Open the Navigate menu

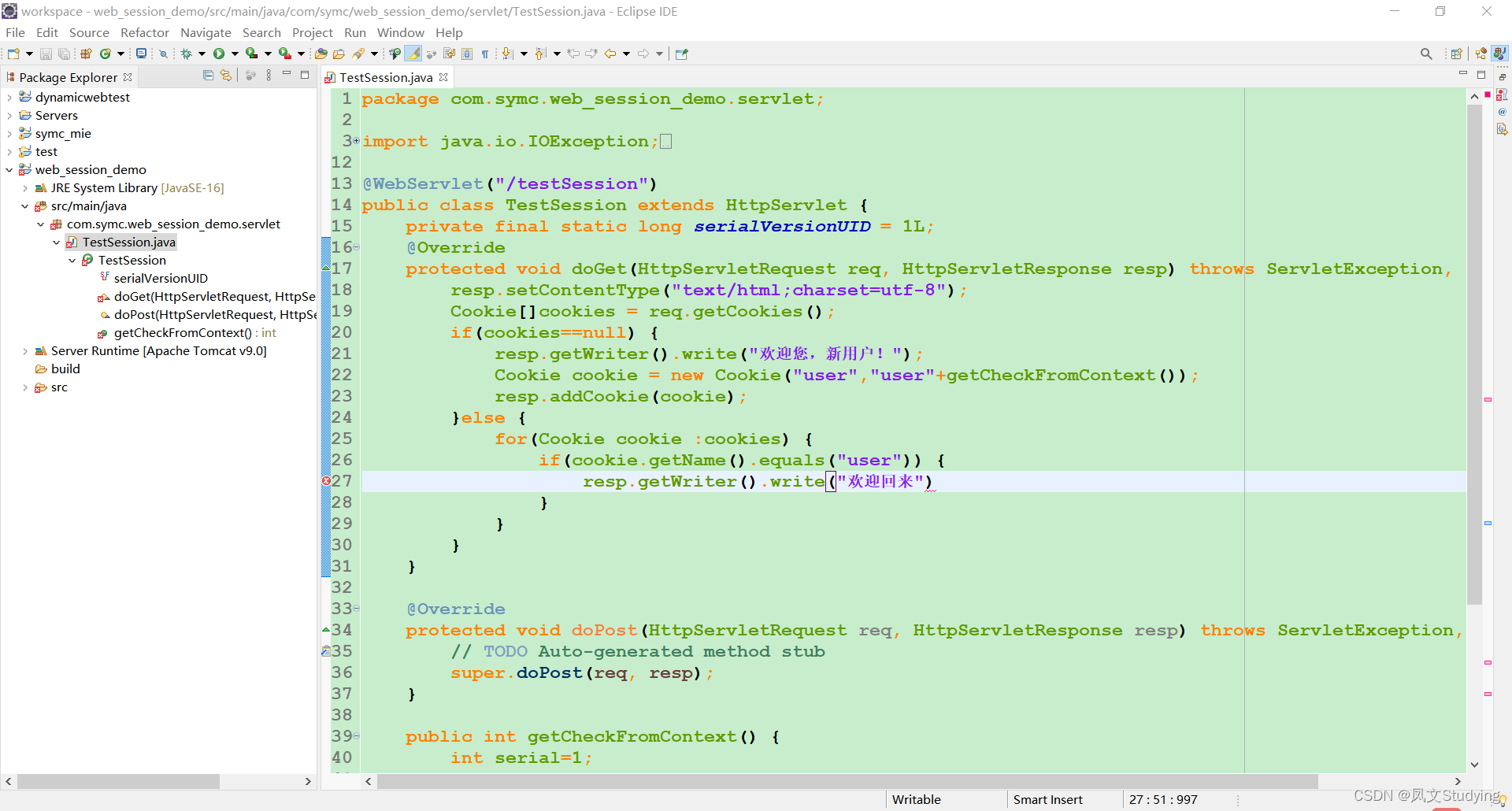[x=206, y=32]
